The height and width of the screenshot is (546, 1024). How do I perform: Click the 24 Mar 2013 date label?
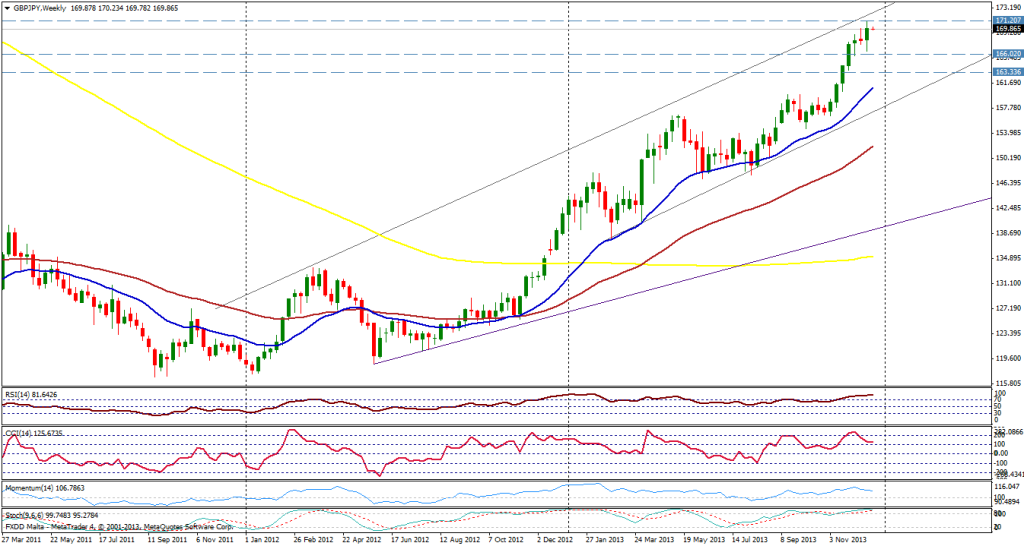click(x=648, y=539)
